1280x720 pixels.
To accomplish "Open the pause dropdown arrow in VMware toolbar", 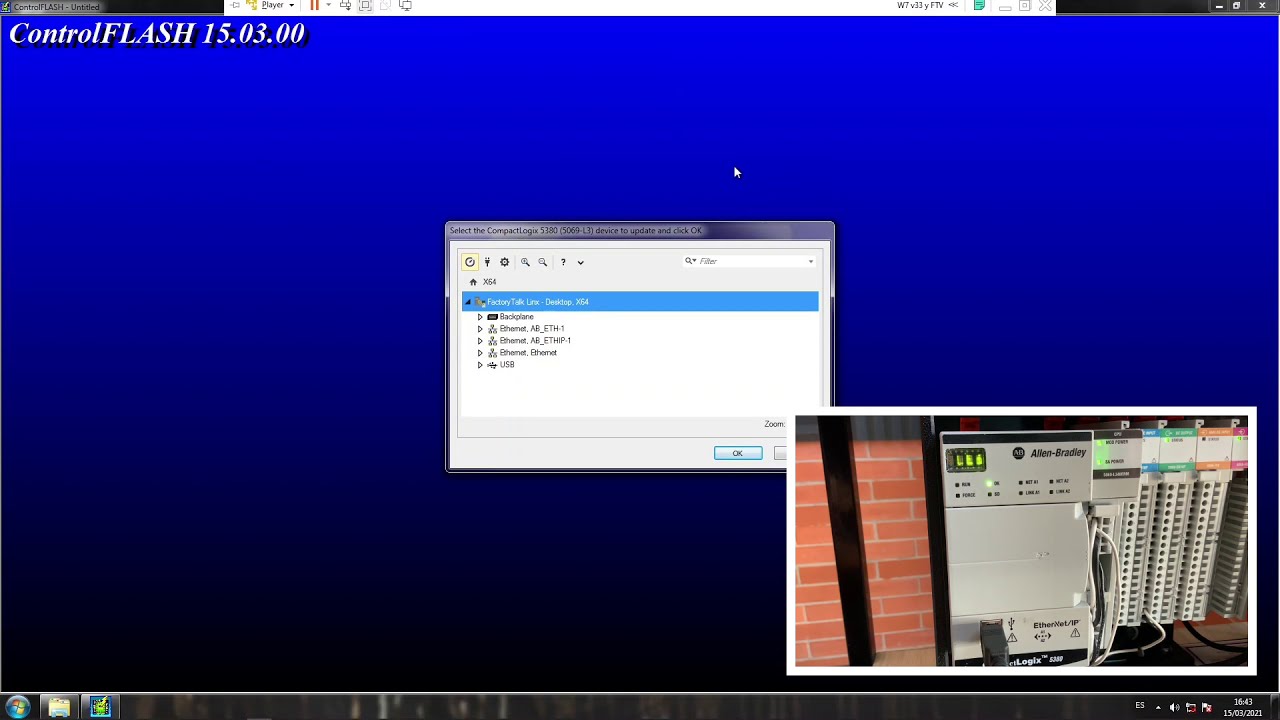I will [x=328, y=5].
